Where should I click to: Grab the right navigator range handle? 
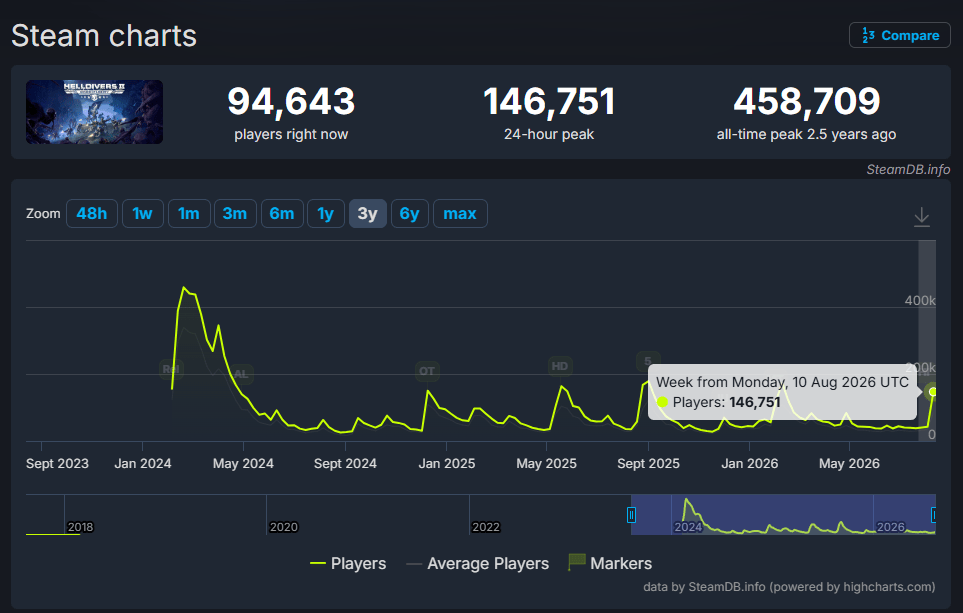934,515
